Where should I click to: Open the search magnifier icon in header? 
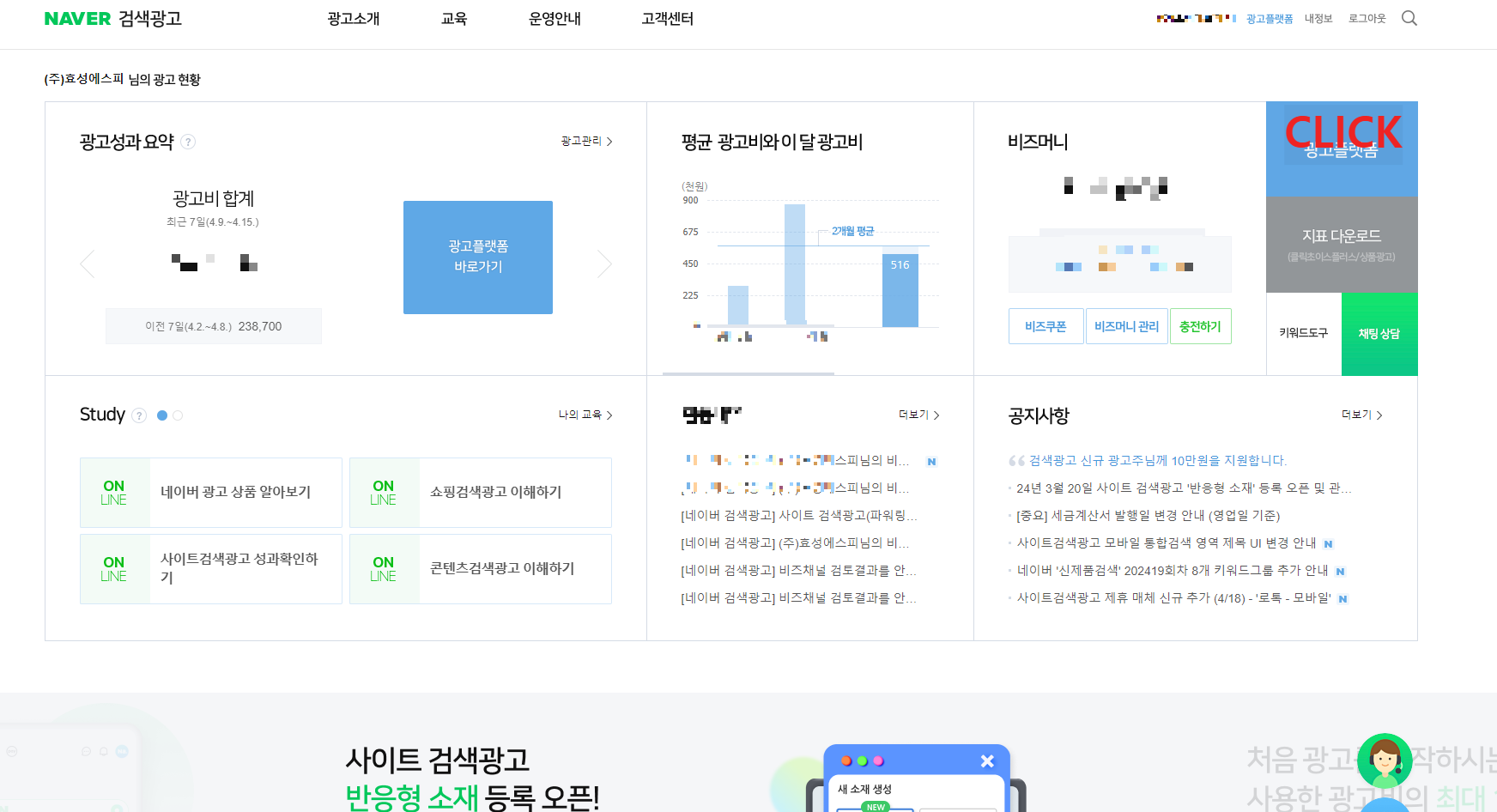(1409, 18)
